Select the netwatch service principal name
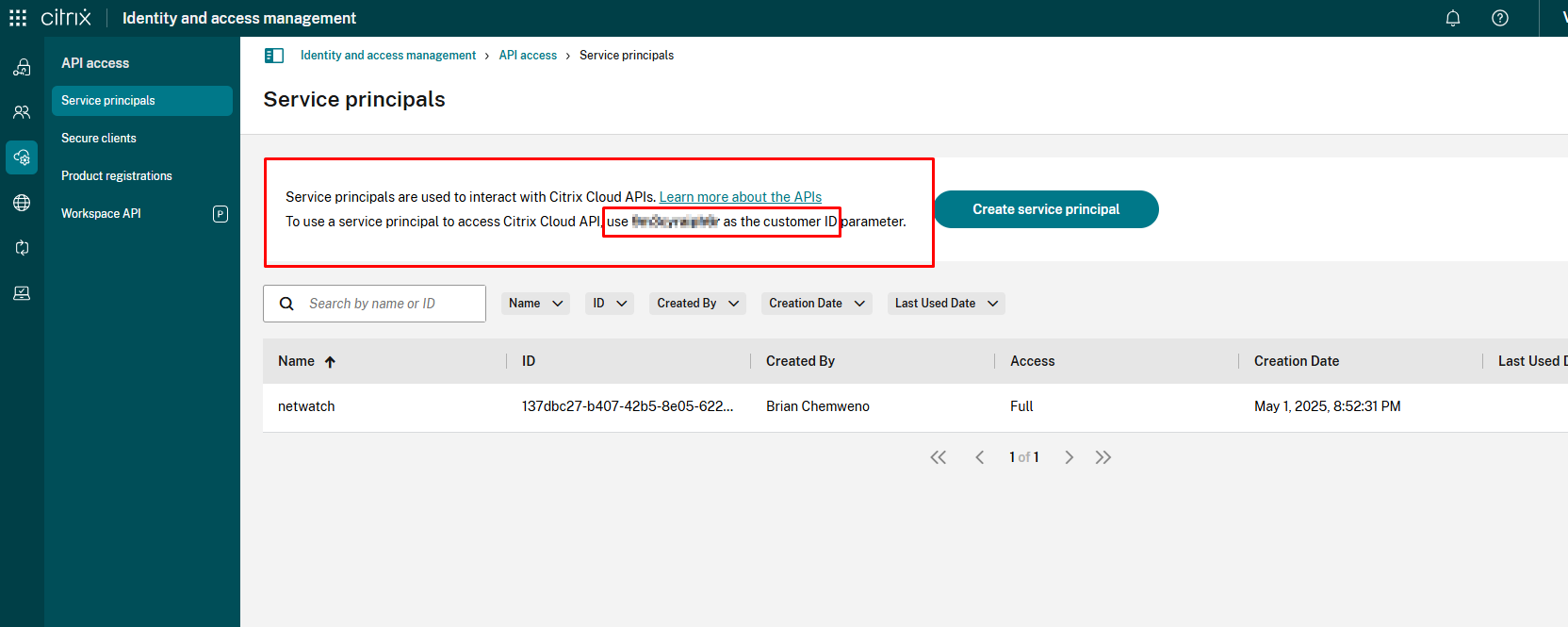 tap(306, 406)
